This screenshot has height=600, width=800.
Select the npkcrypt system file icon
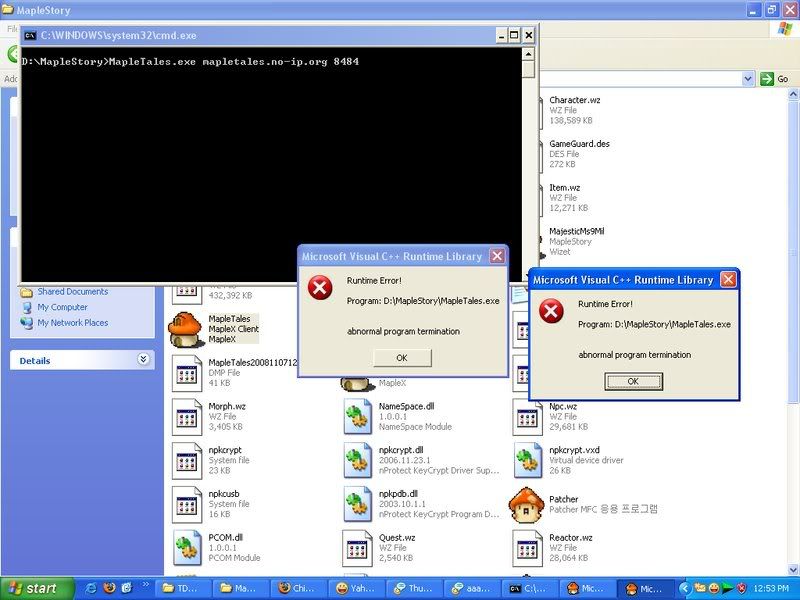click(x=186, y=461)
